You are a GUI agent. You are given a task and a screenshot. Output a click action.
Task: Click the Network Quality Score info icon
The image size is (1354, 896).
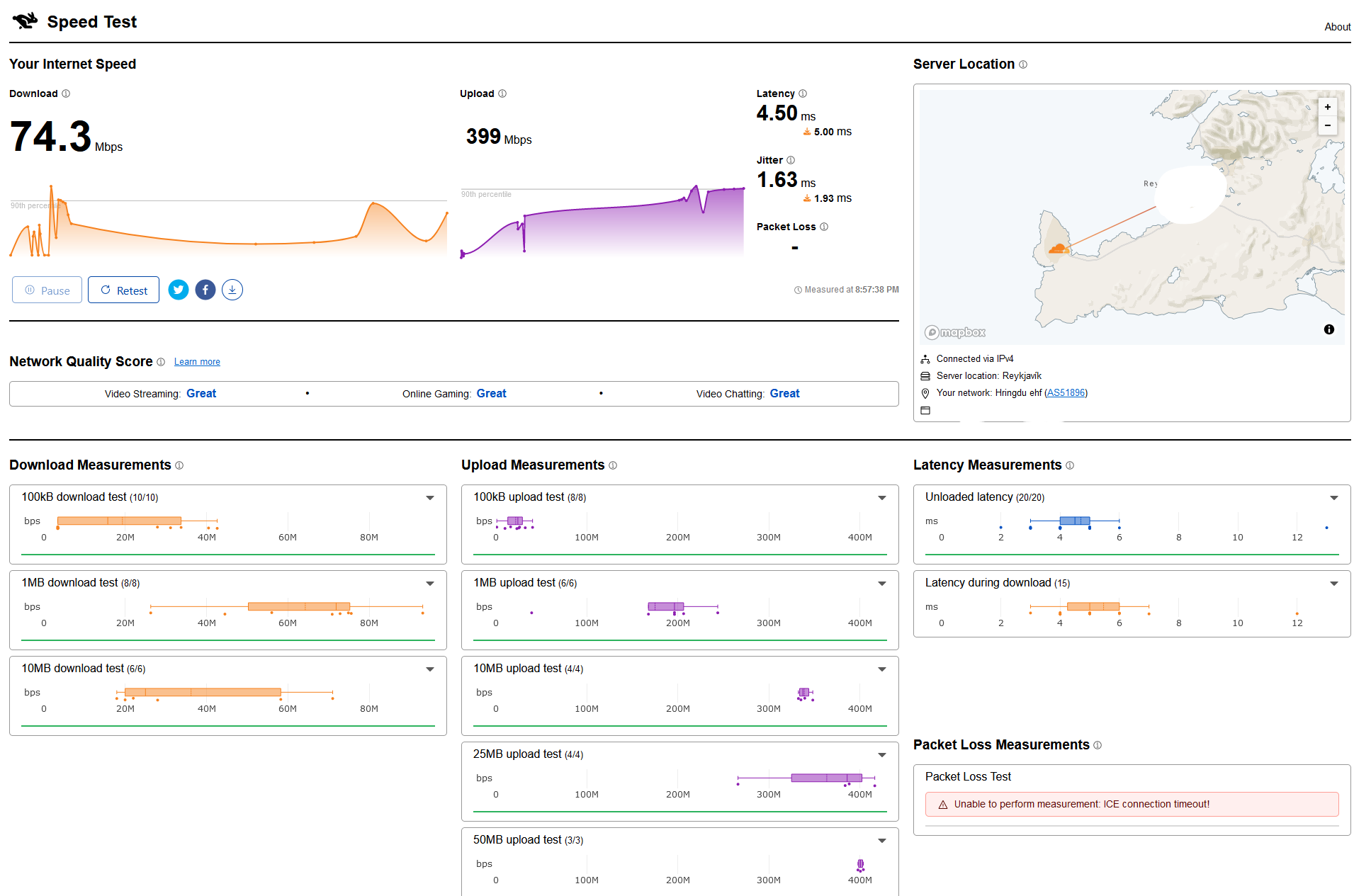(x=161, y=362)
